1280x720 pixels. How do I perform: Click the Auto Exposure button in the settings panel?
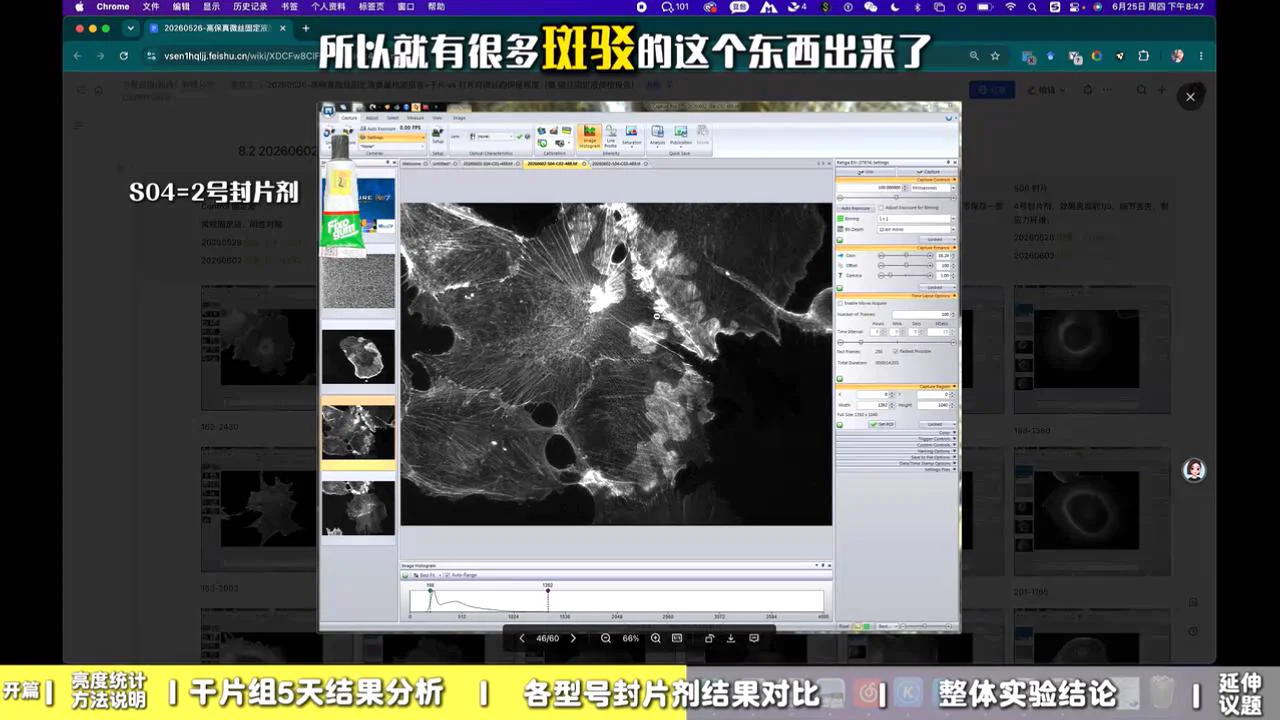[x=856, y=208]
